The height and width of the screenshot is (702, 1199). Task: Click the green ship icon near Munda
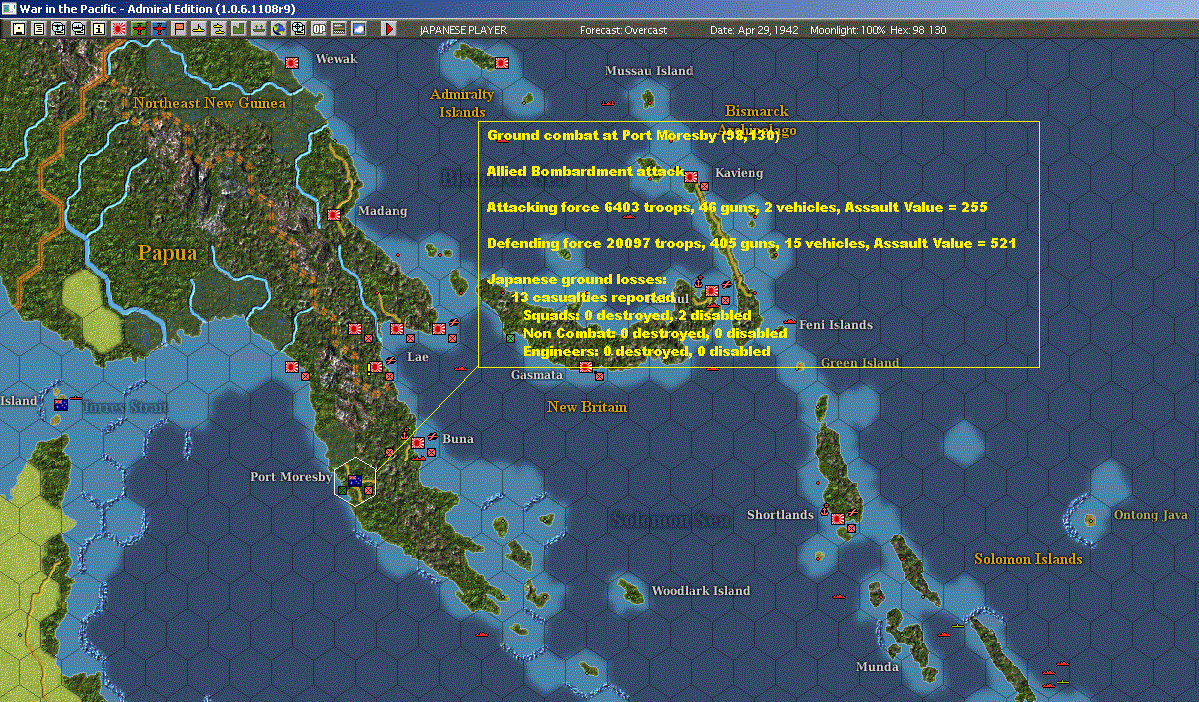(x=958, y=626)
